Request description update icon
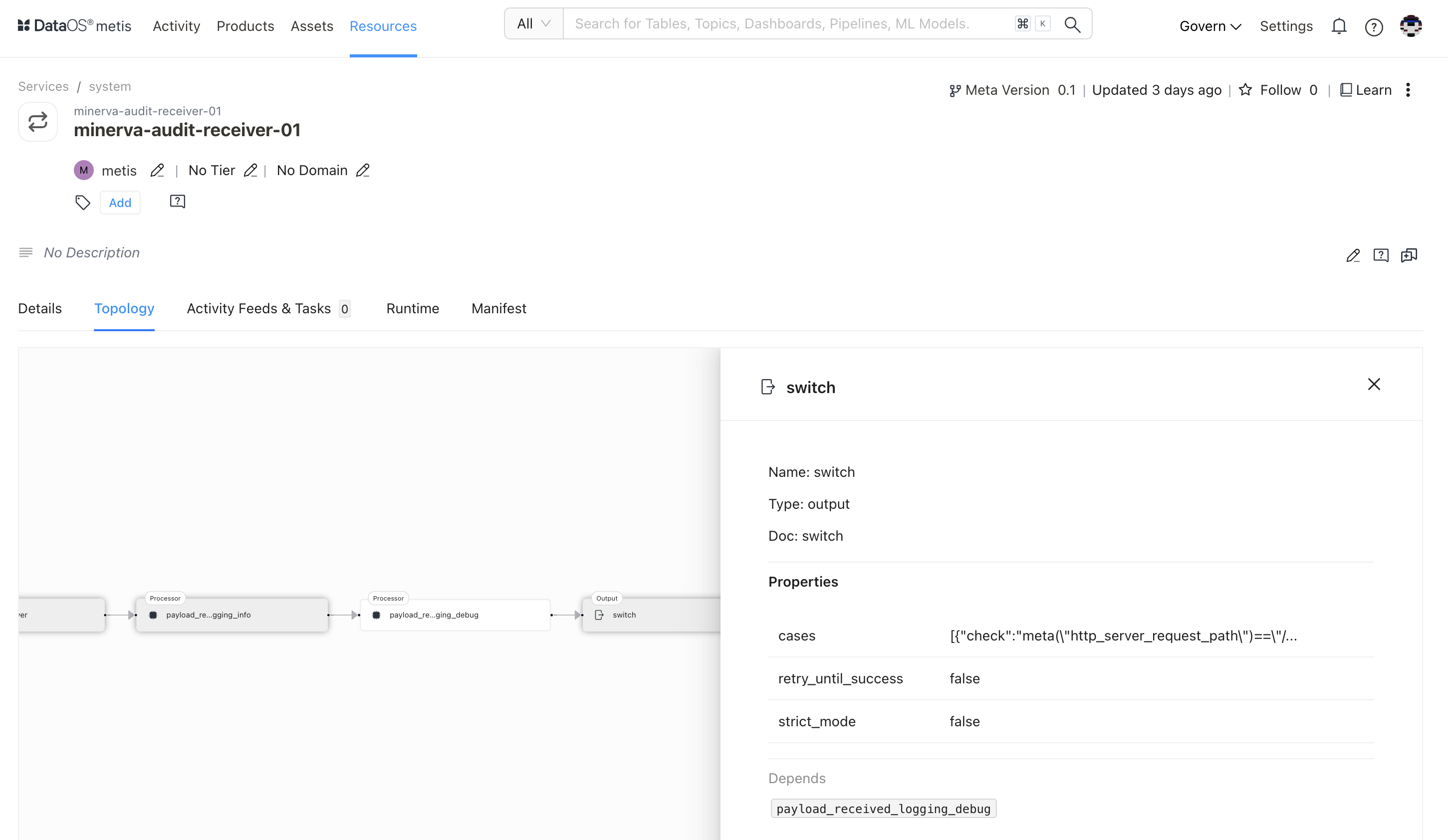The image size is (1448, 840). point(1381,255)
